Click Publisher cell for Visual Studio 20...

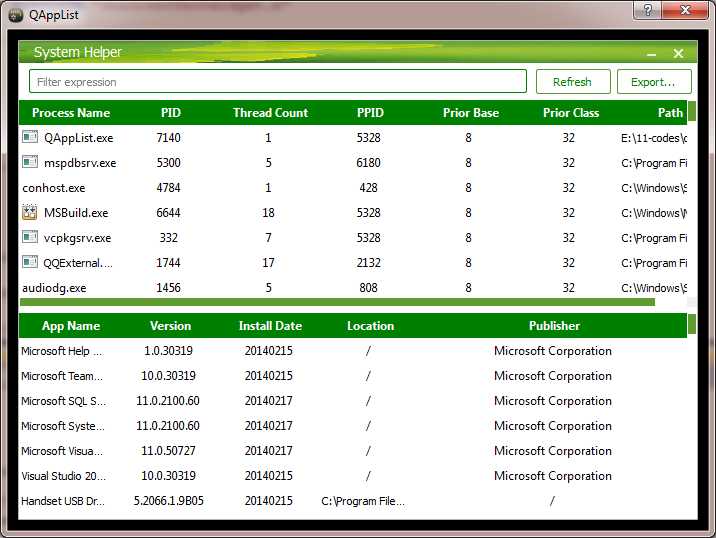click(553, 476)
